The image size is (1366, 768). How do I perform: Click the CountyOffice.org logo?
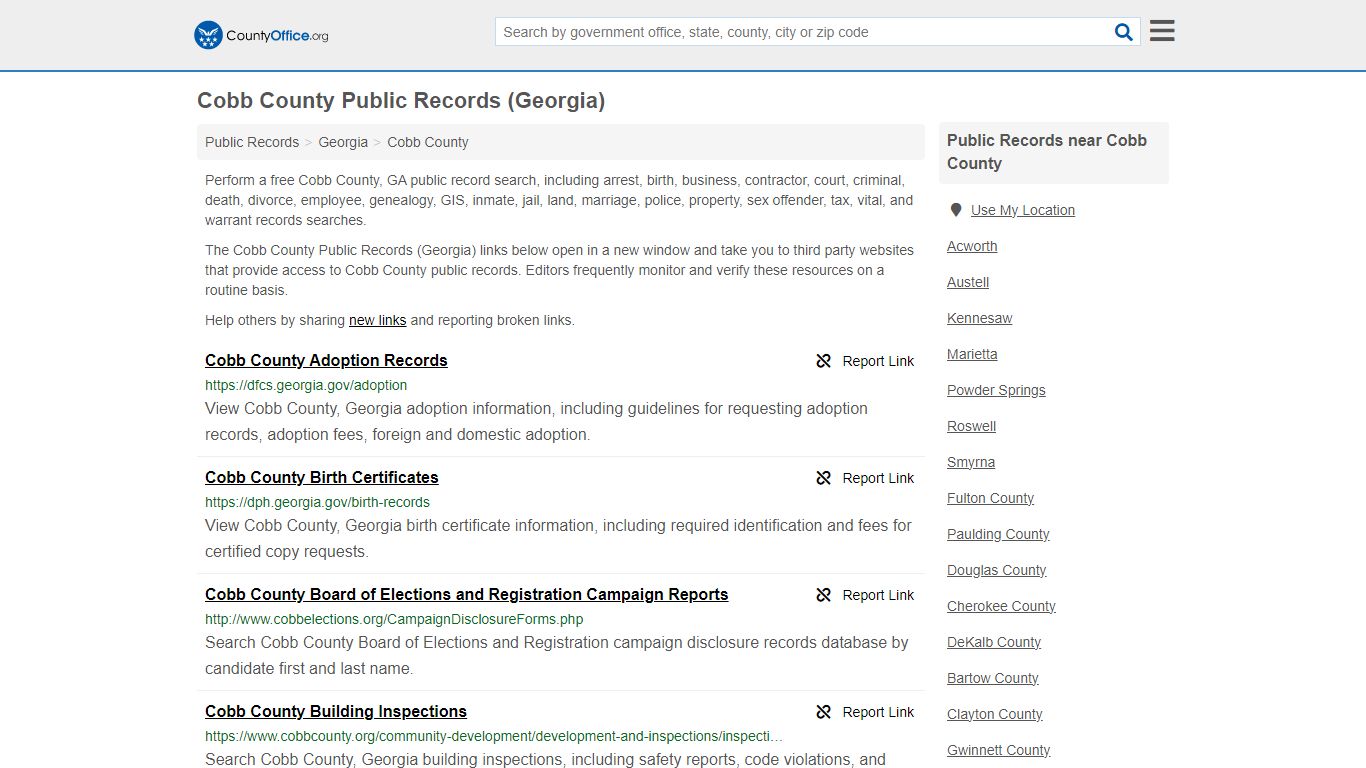[x=261, y=35]
